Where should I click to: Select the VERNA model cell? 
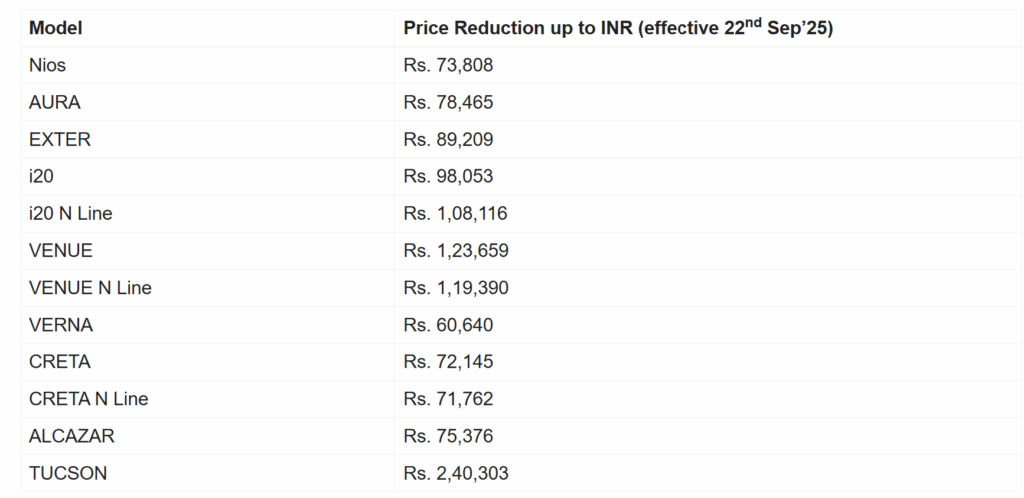pyautogui.click(x=61, y=325)
